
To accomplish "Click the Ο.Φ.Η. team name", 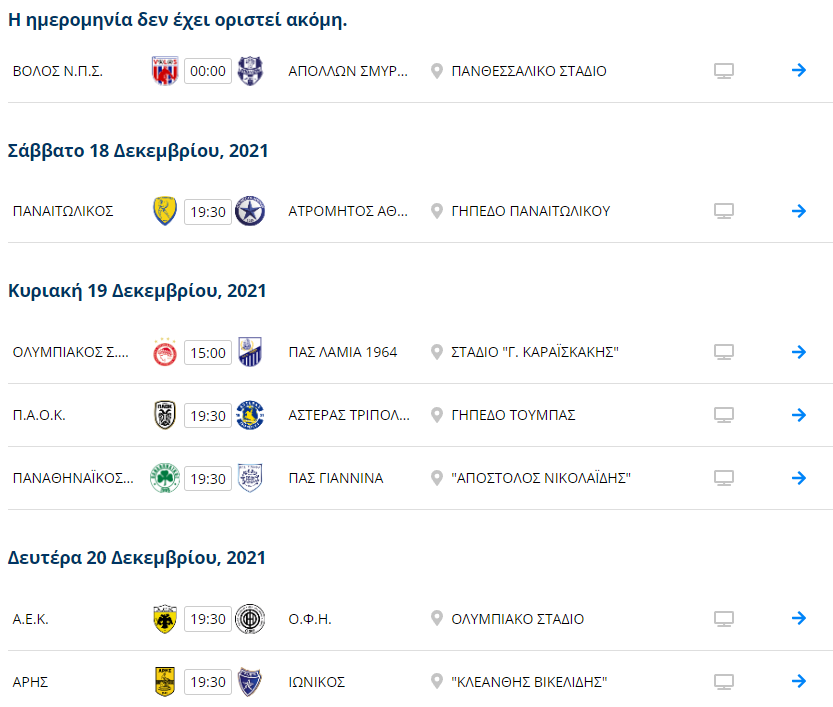I will click(309, 619).
